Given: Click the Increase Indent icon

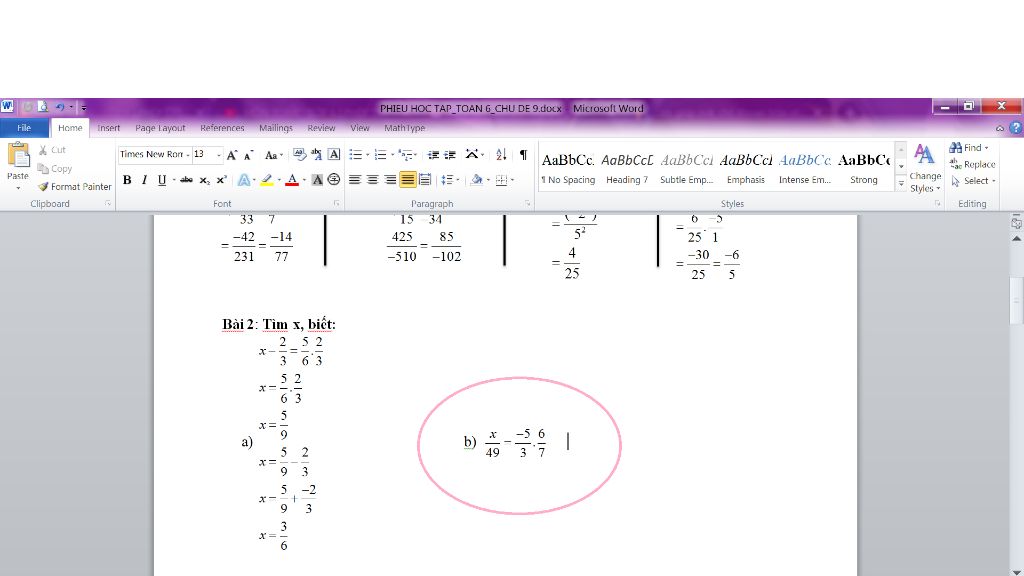Looking at the screenshot, I should point(450,155).
